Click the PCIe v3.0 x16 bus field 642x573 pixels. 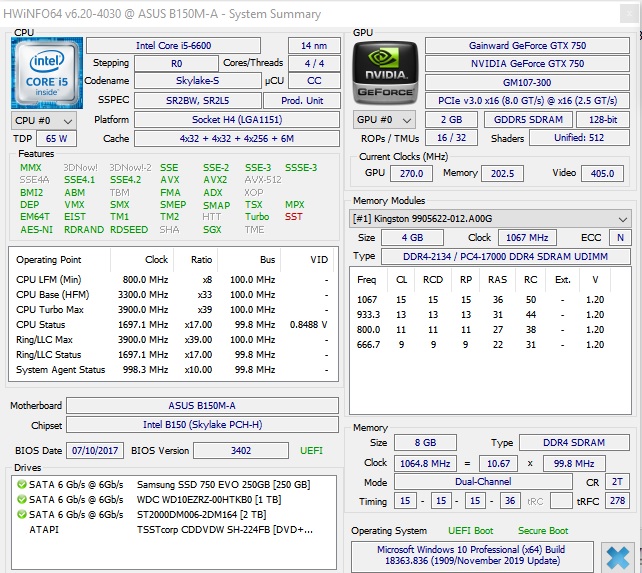pyautogui.click(x=527, y=101)
